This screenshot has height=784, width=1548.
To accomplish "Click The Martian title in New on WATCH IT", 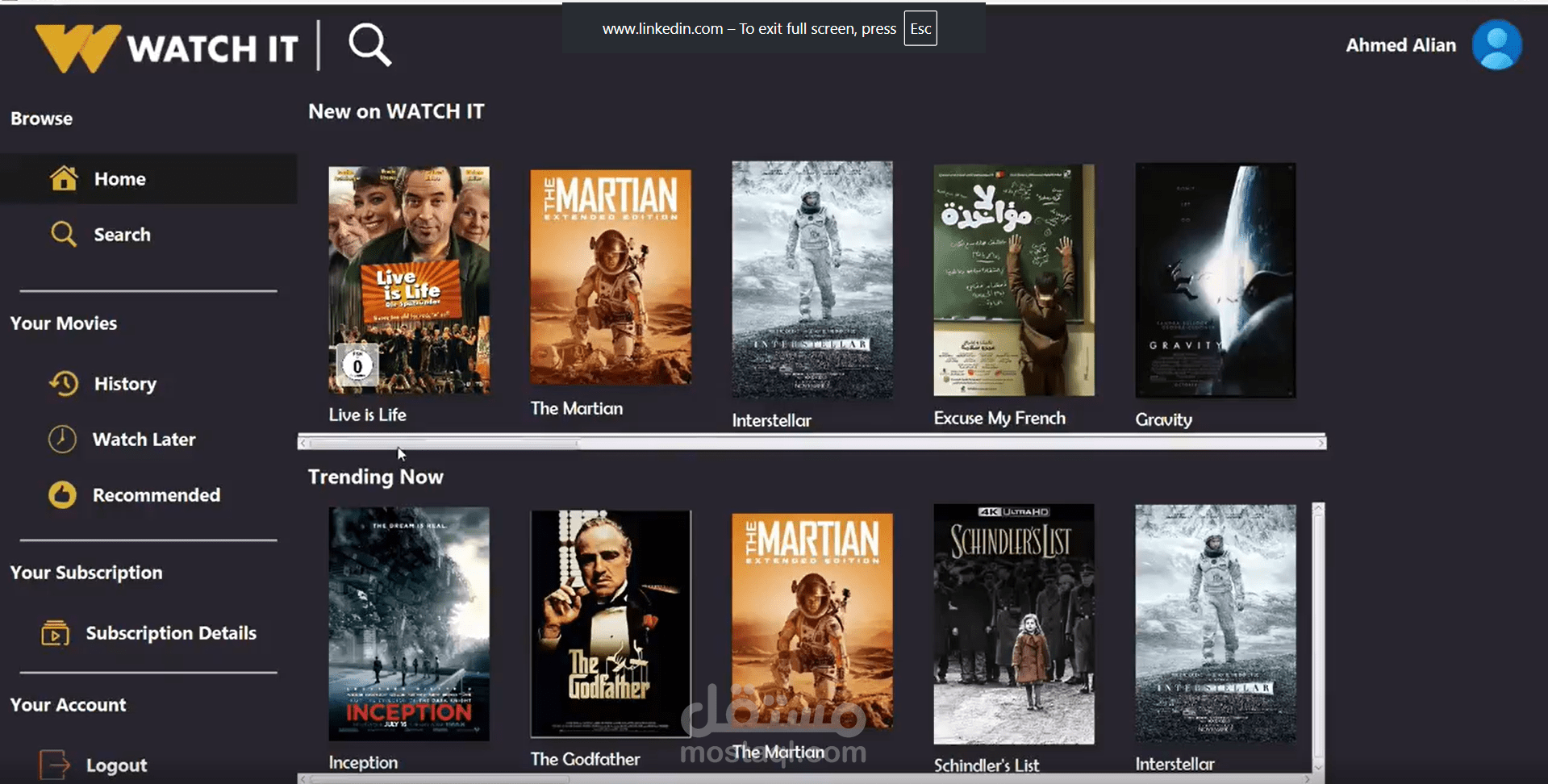I will pyautogui.click(x=577, y=408).
